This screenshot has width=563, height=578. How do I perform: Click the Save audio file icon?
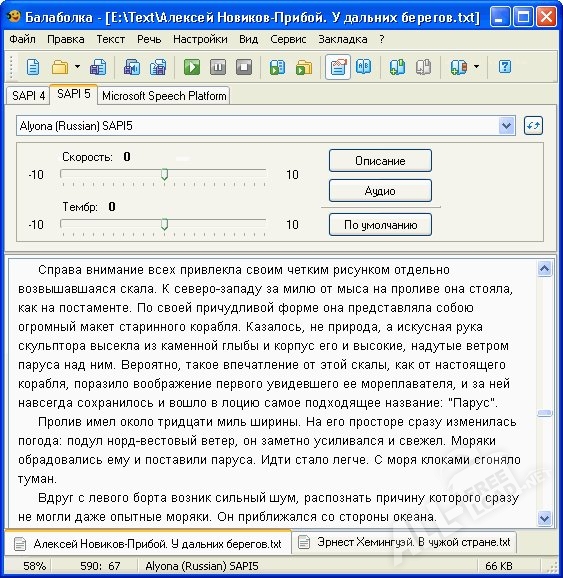132,67
